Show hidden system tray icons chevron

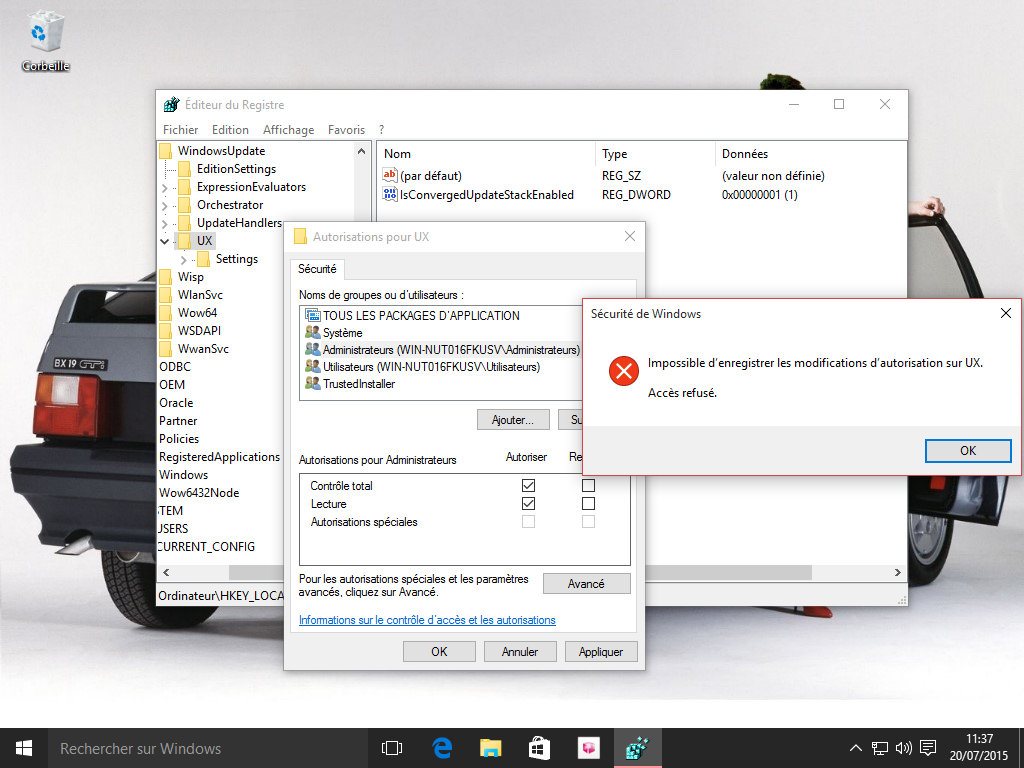click(855, 748)
